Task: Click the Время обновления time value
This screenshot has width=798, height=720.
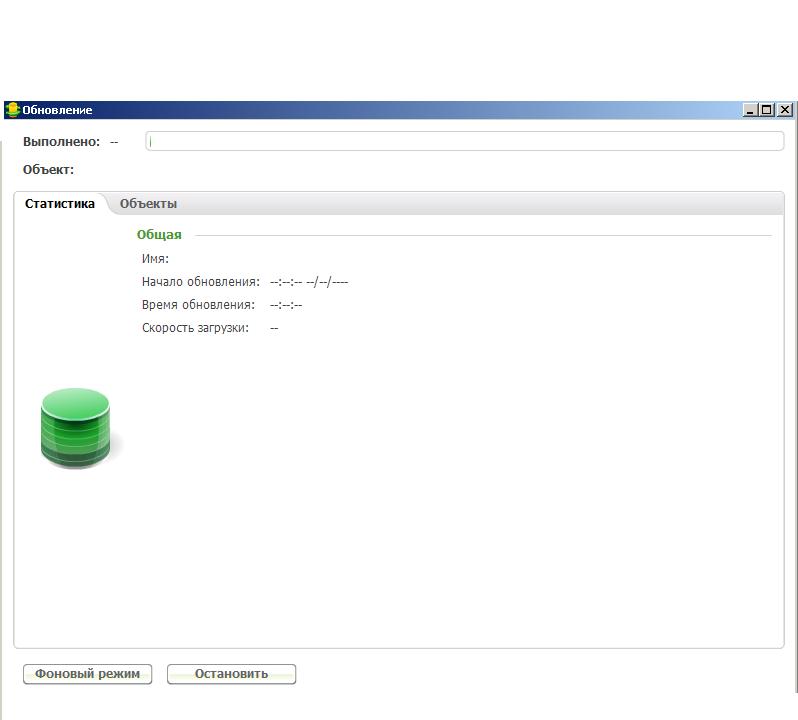Action: coord(286,305)
